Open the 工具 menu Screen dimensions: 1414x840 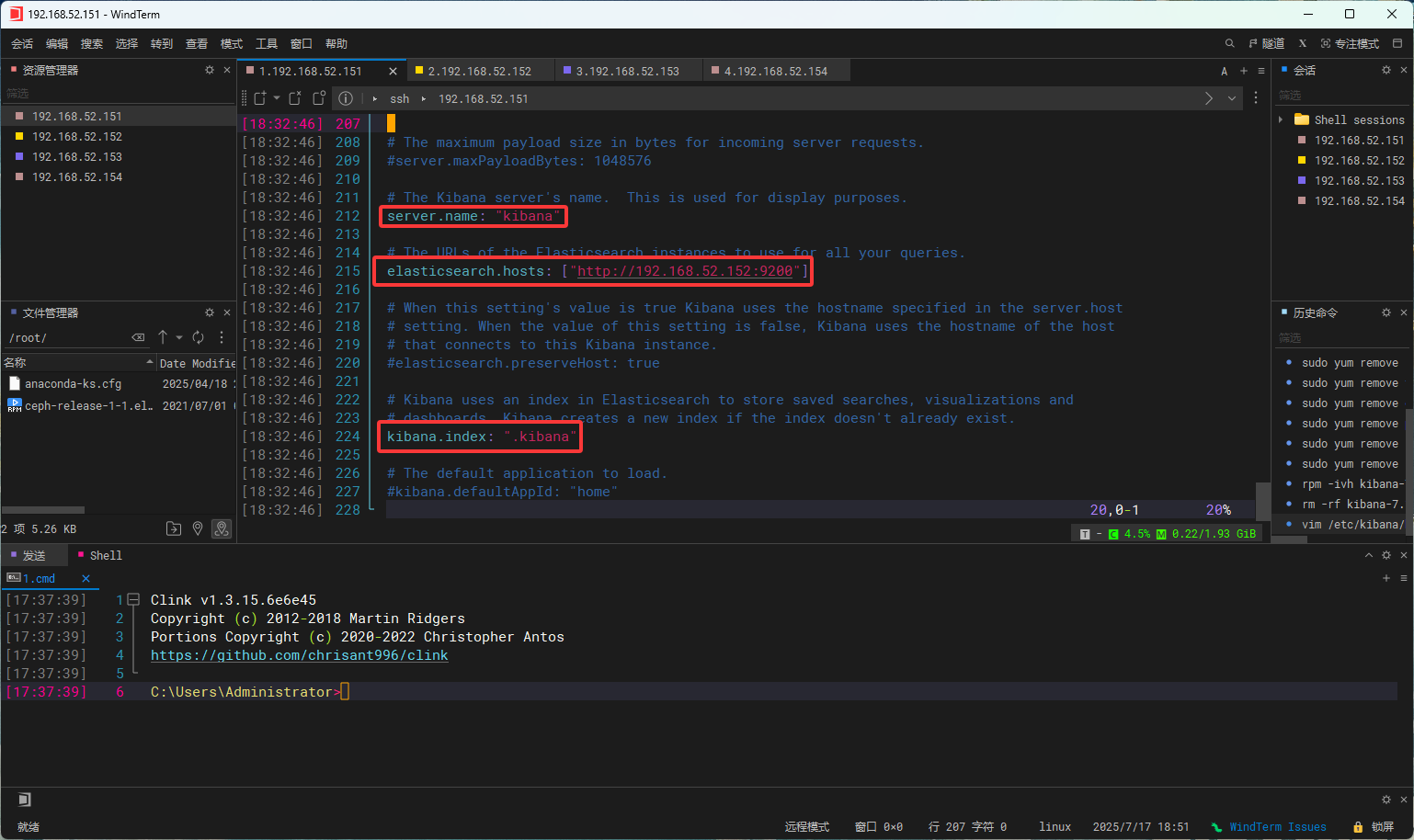(267, 43)
